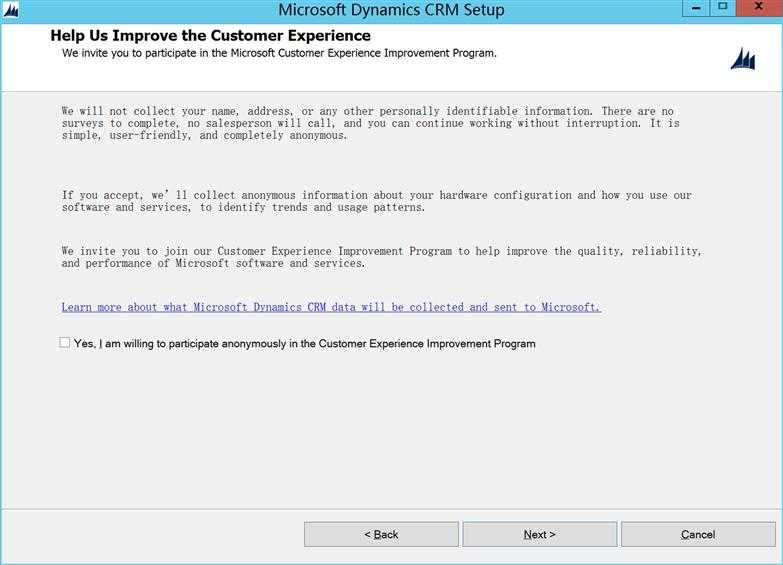783x565 pixels.
Task: Click the paragraph beginning 'If you accept'
Action: tap(377, 201)
